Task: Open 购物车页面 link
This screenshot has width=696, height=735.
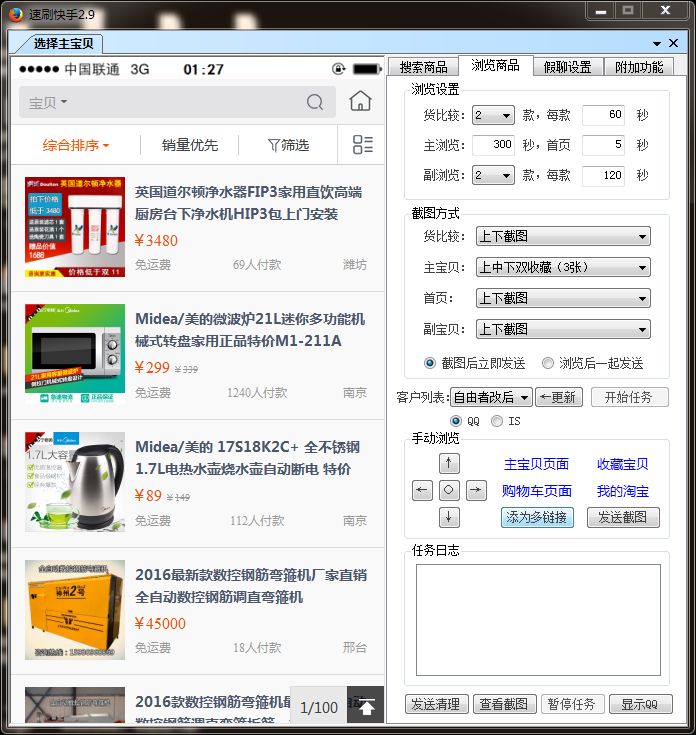Action: point(536,491)
